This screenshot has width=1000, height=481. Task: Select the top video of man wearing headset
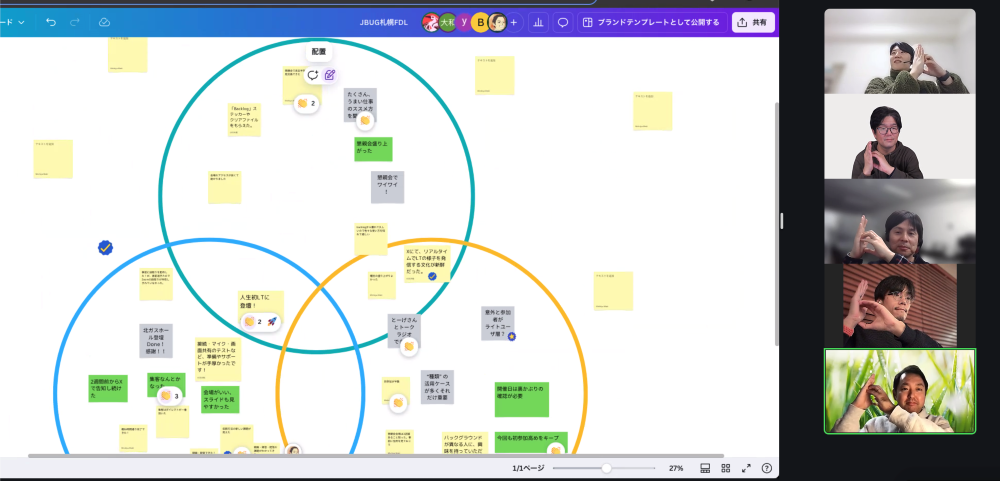(x=900, y=51)
